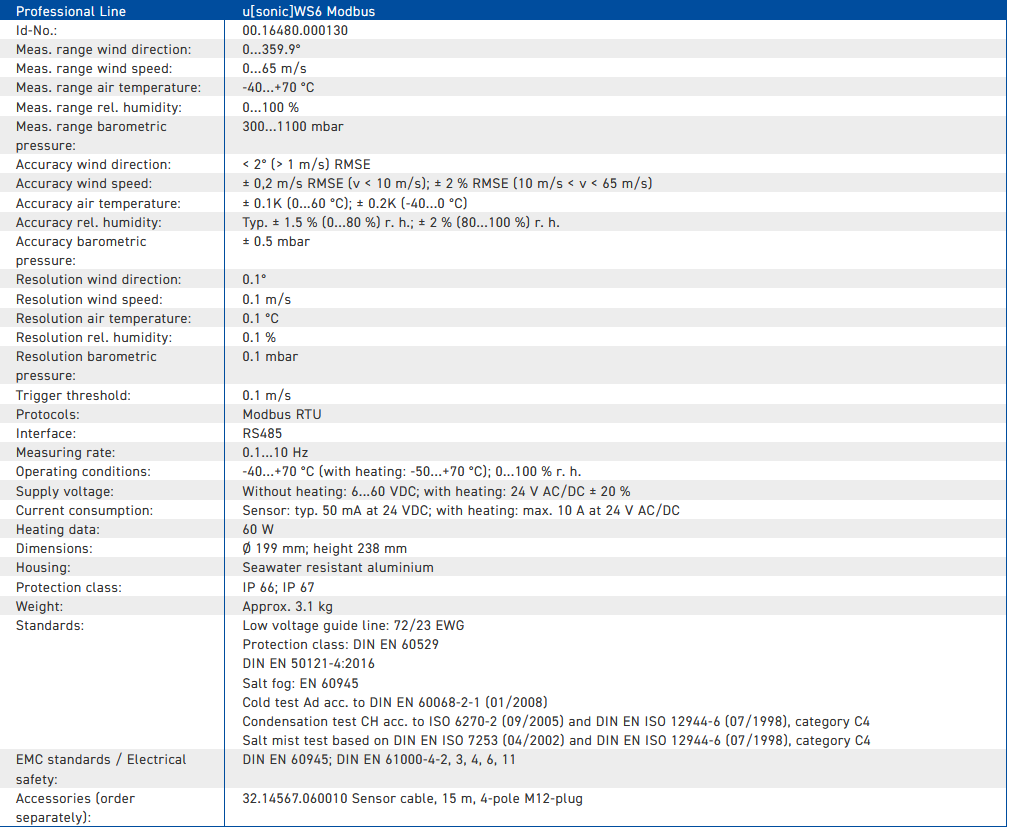Click the 'Resolution wind speed:' label
This screenshot has width=1014, height=827.
(x=89, y=299)
